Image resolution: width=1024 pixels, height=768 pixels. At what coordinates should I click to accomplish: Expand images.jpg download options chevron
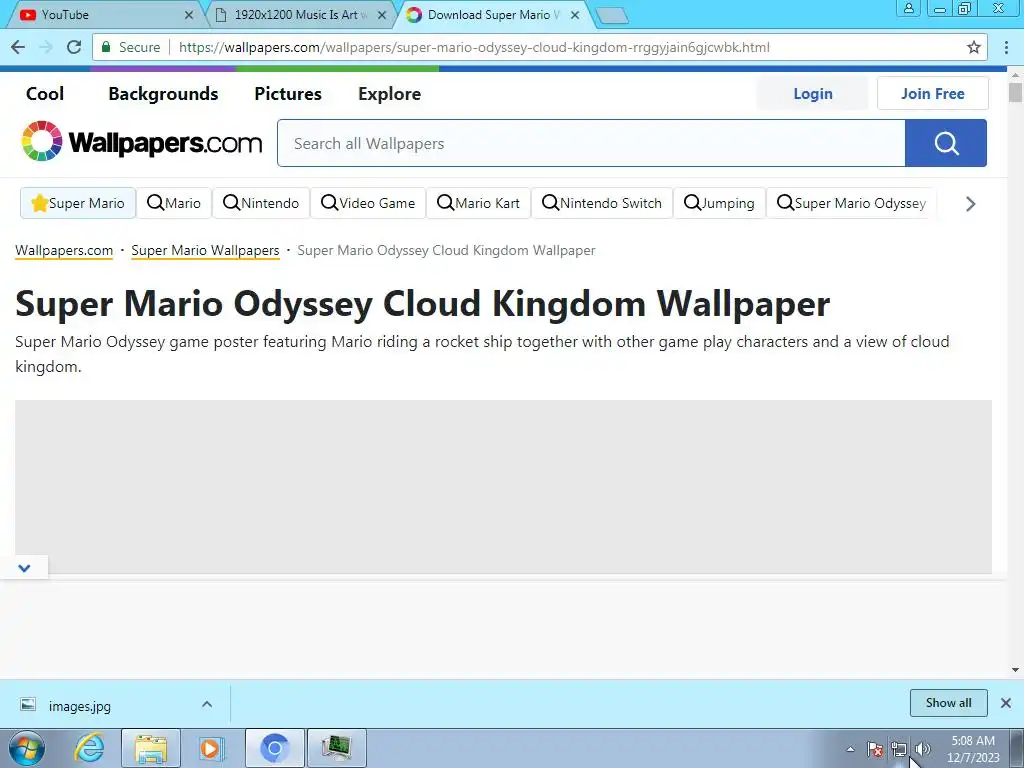point(207,704)
